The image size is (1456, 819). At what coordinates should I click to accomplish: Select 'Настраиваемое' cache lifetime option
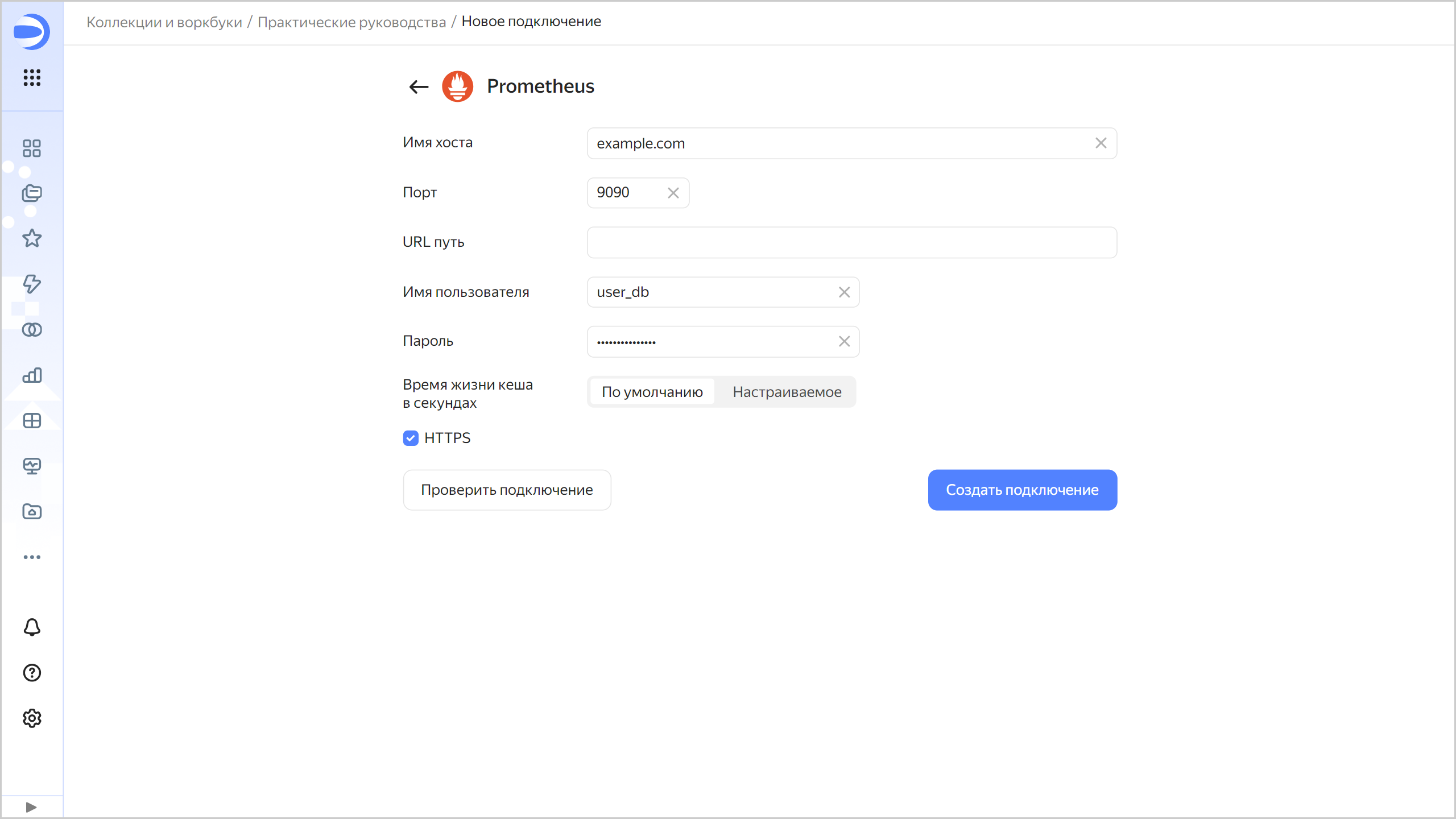(x=787, y=392)
